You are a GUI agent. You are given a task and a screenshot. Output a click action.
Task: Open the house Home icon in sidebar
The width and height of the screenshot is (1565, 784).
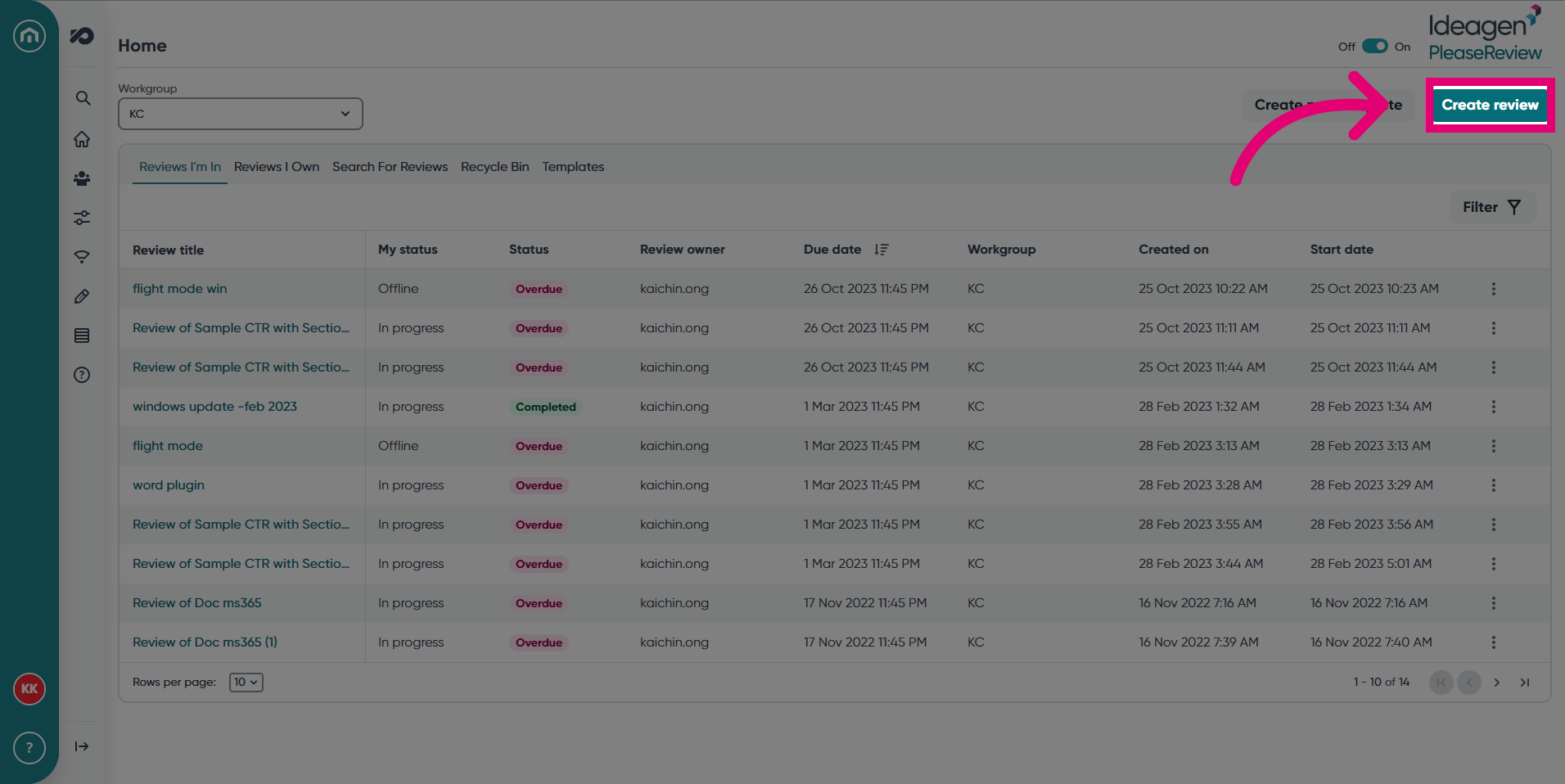(82, 139)
